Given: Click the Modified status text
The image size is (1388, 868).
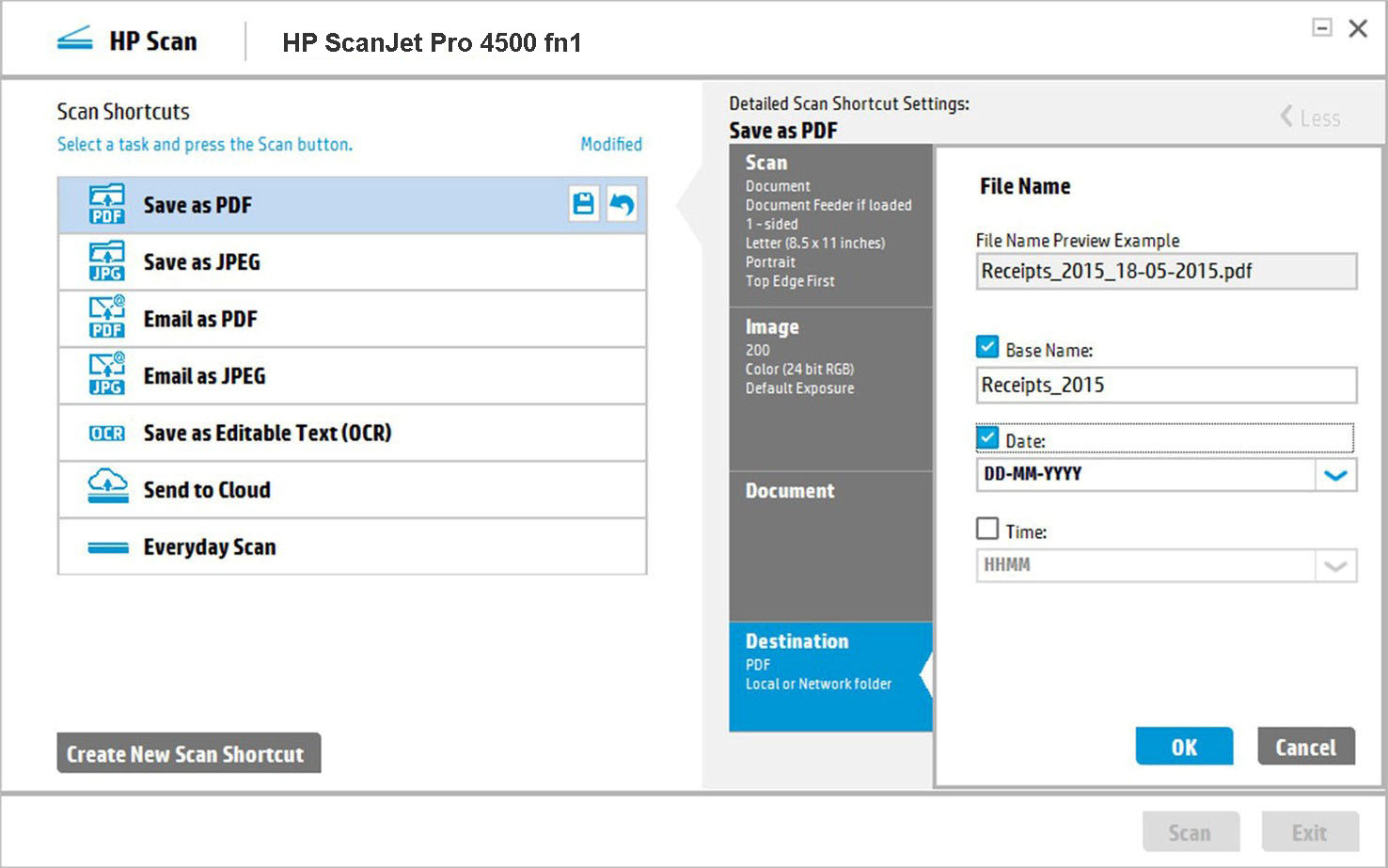Looking at the screenshot, I should point(611,144).
